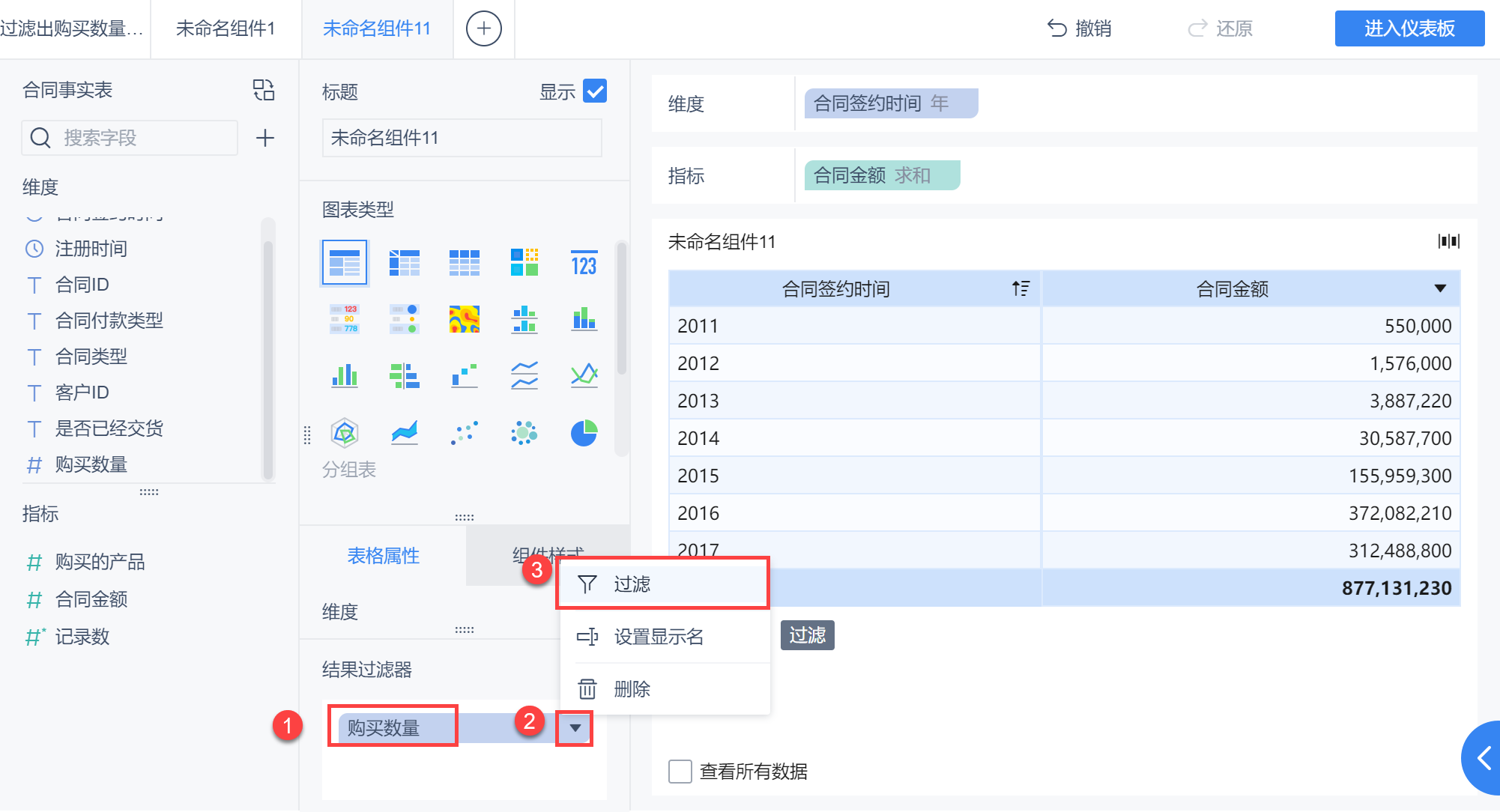Click the switch data table icon
This screenshot has width=1500, height=812.
(264, 90)
